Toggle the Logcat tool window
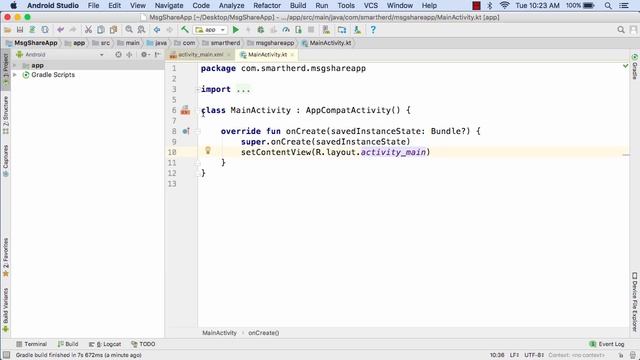Image resolution: width=640 pixels, height=360 pixels. click(105, 344)
